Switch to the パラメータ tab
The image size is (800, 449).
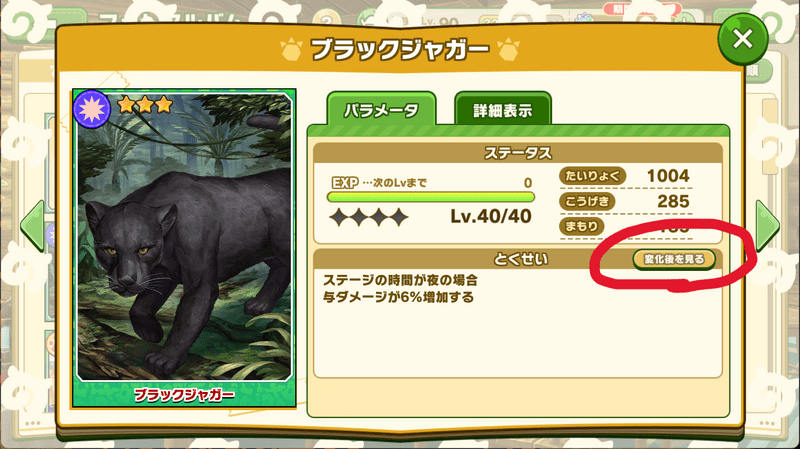point(381,110)
